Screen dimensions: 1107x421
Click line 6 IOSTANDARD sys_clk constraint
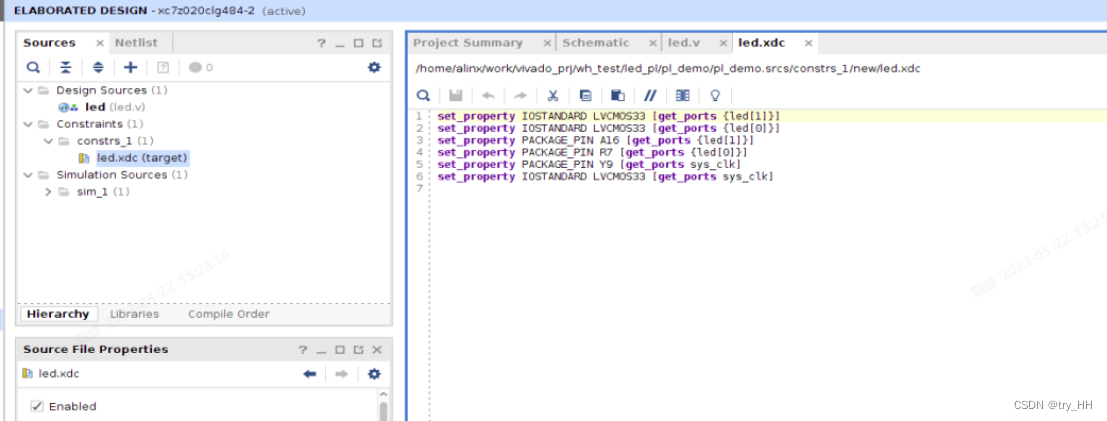click(x=605, y=176)
